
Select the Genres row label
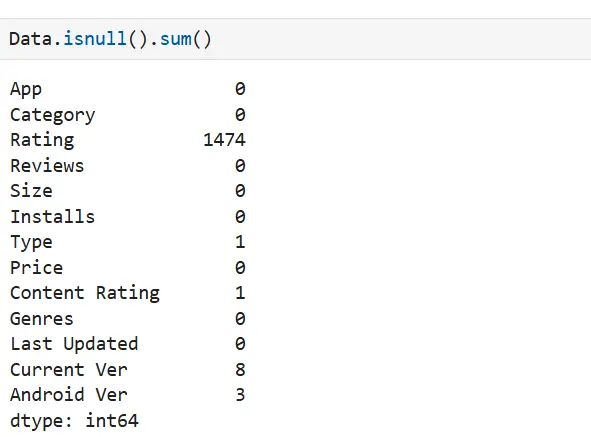42,319
